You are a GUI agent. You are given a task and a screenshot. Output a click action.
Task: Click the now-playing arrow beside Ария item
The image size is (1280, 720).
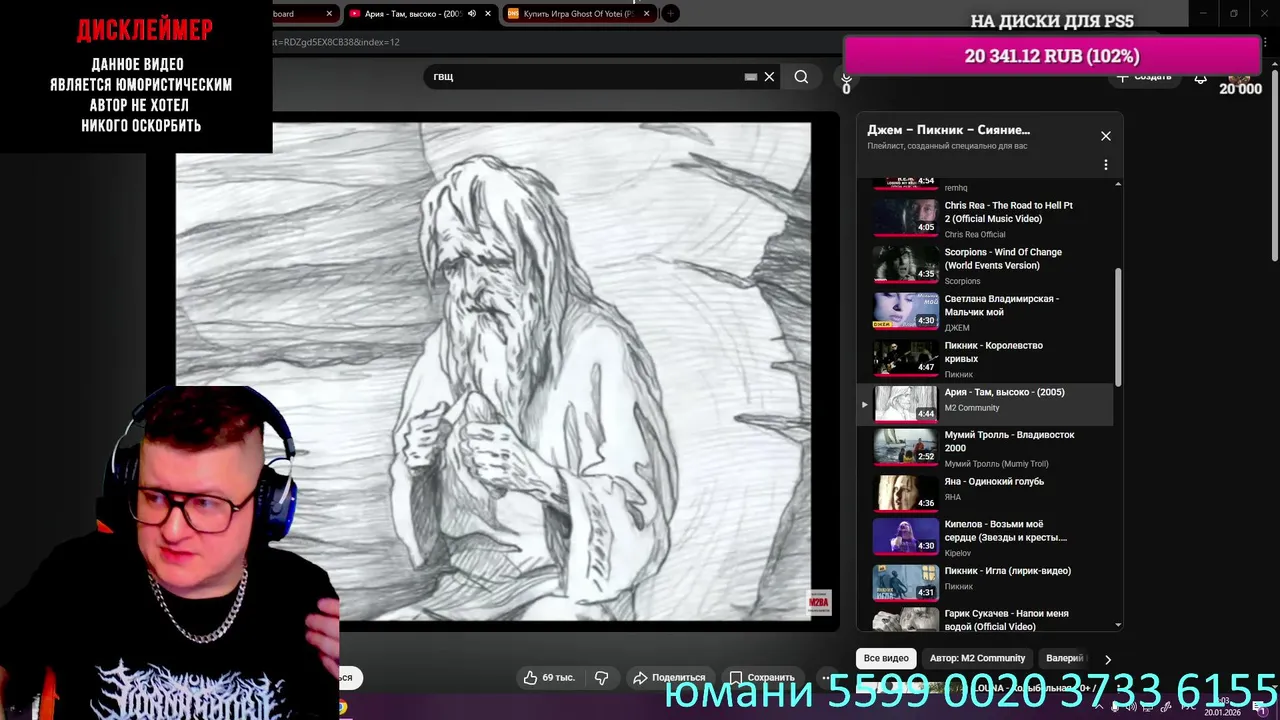click(864, 405)
